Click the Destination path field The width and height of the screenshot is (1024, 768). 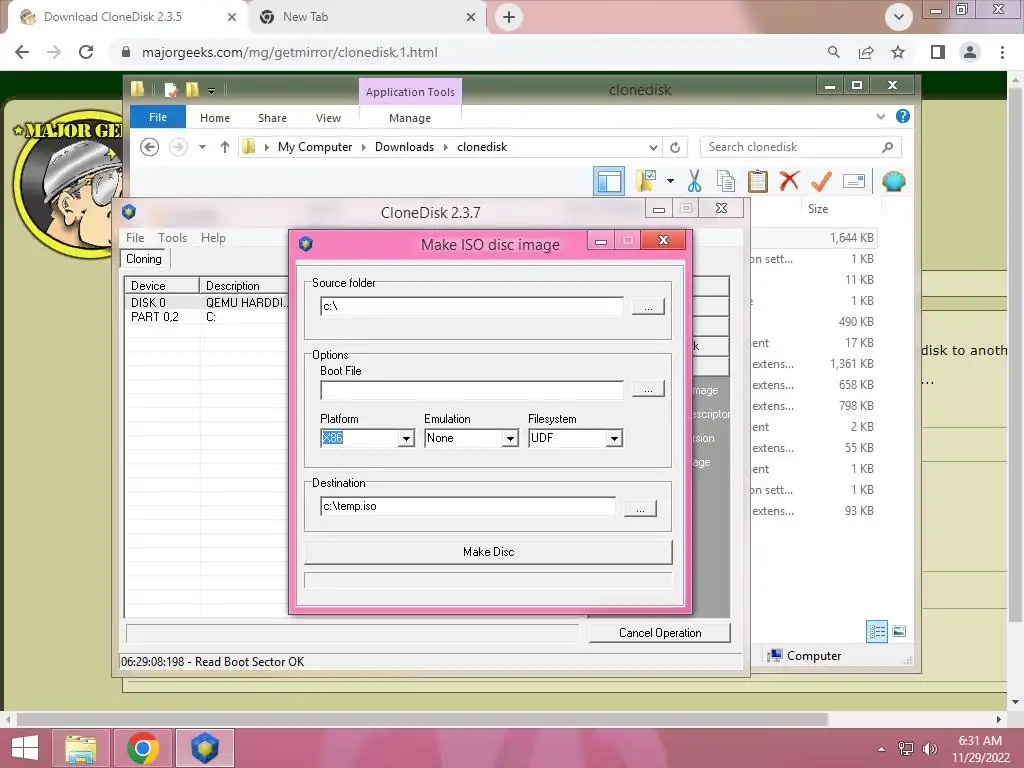(468, 506)
